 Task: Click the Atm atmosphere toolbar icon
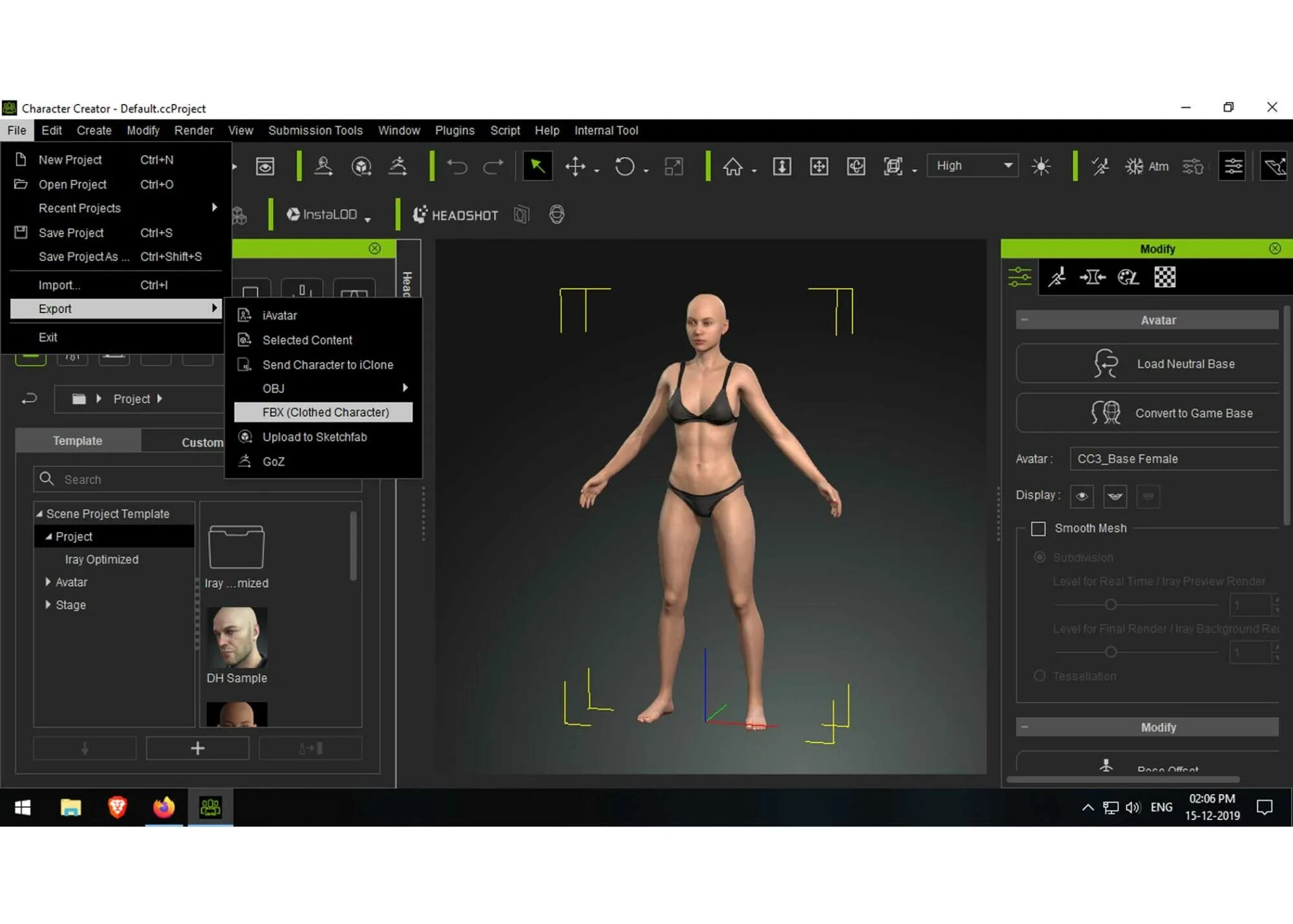(x=1146, y=167)
